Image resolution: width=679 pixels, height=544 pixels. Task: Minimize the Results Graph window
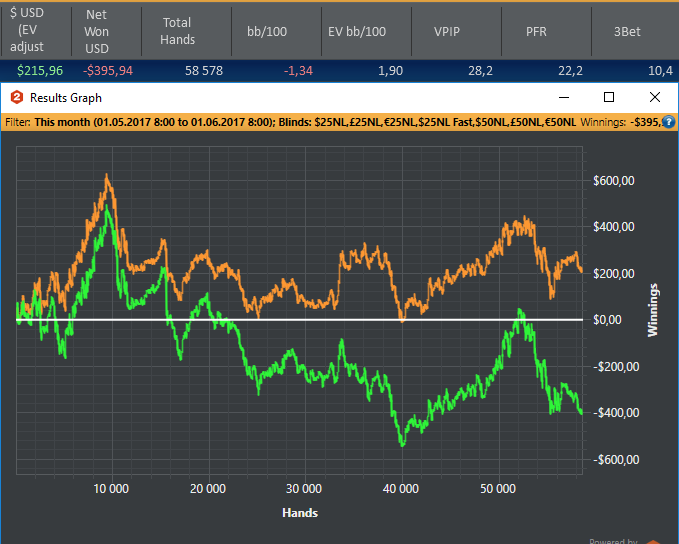click(x=564, y=97)
